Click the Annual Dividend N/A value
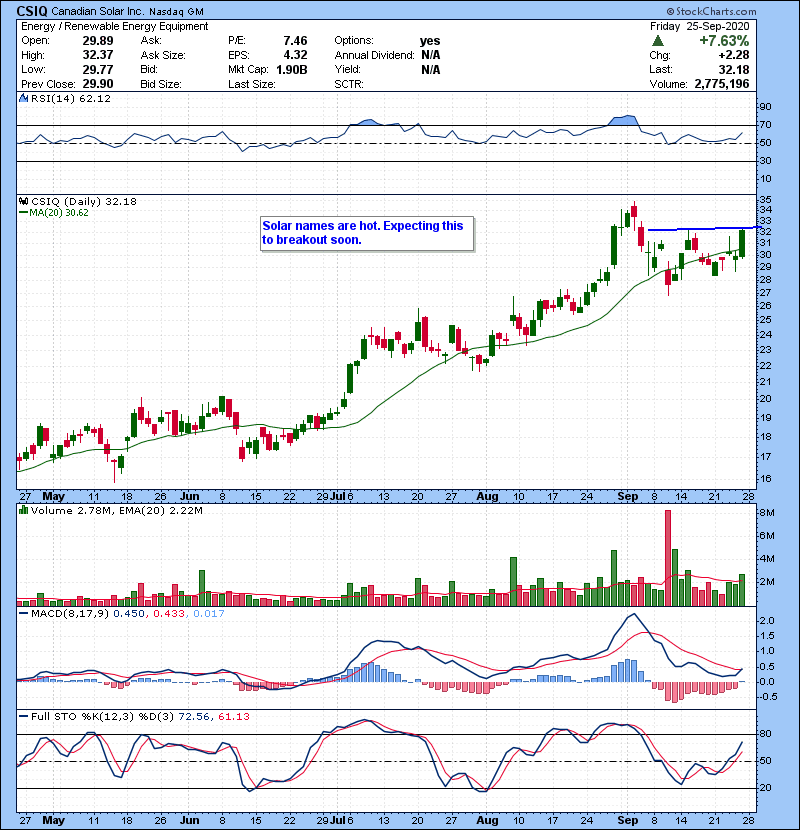The height and width of the screenshot is (830, 800). 430,55
